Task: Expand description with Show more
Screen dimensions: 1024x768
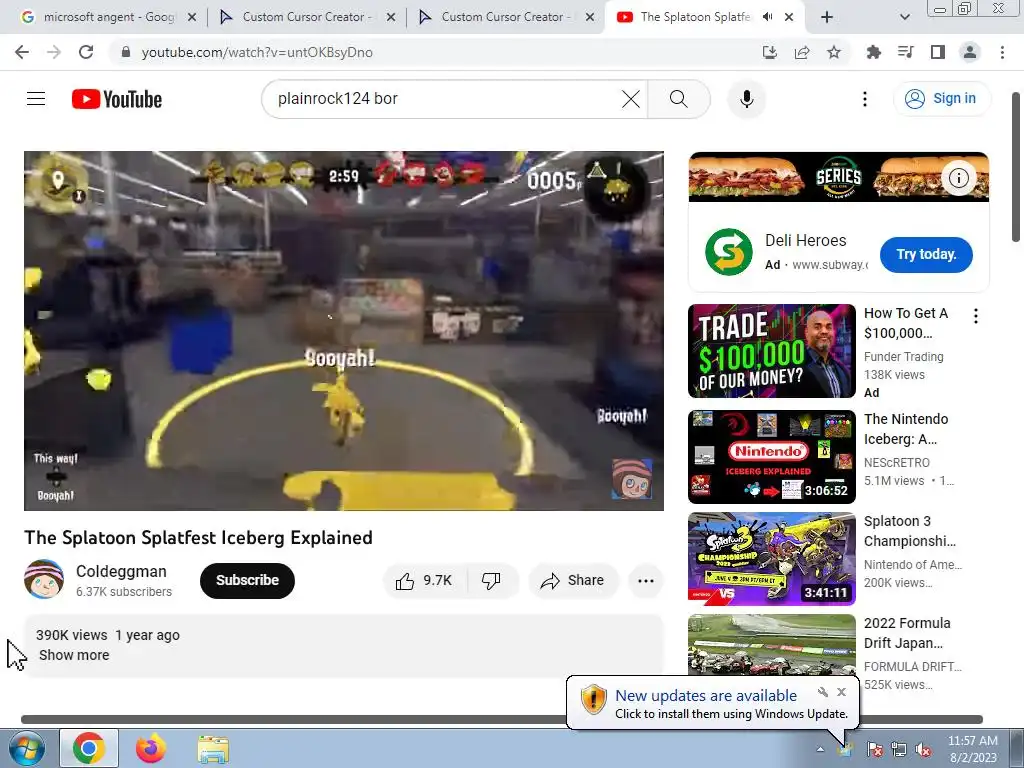Action: coord(74,655)
